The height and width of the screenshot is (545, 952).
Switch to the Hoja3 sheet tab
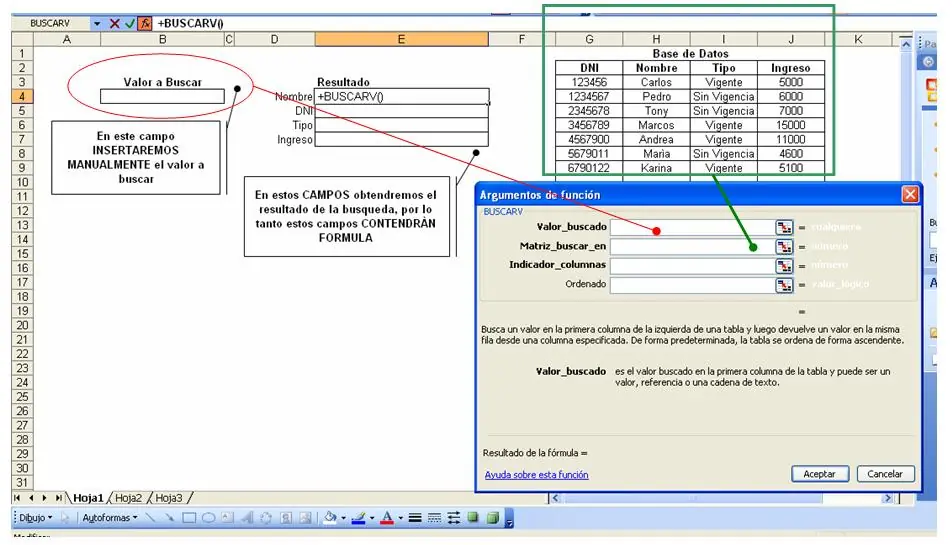[x=169, y=498]
